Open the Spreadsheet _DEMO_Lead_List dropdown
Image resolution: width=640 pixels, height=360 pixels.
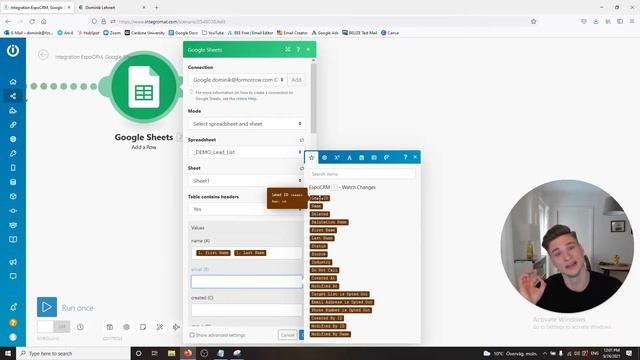pyautogui.click(x=247, y=152)
